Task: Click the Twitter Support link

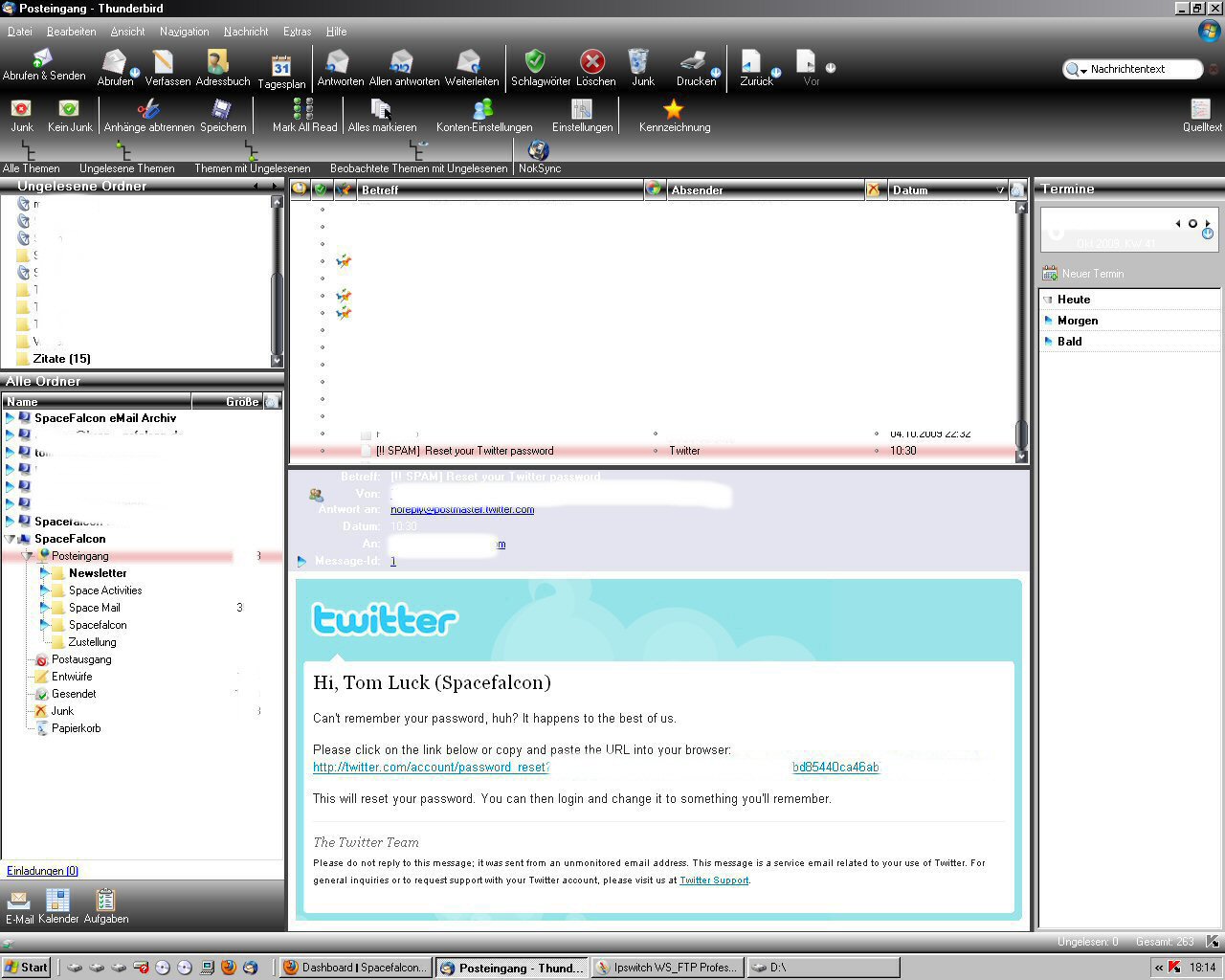Action: coord(714,880)
